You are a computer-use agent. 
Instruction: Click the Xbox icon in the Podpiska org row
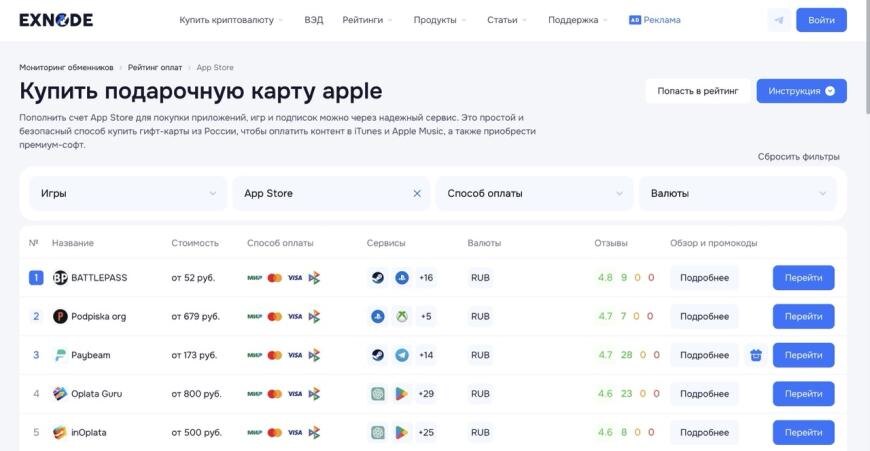click(402, 316)
